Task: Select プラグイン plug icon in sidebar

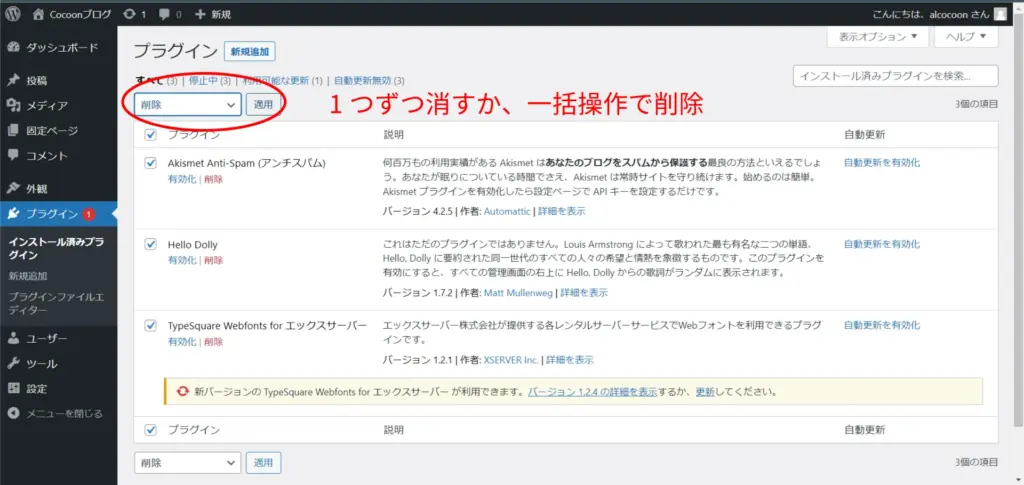Action: point(13,213)
